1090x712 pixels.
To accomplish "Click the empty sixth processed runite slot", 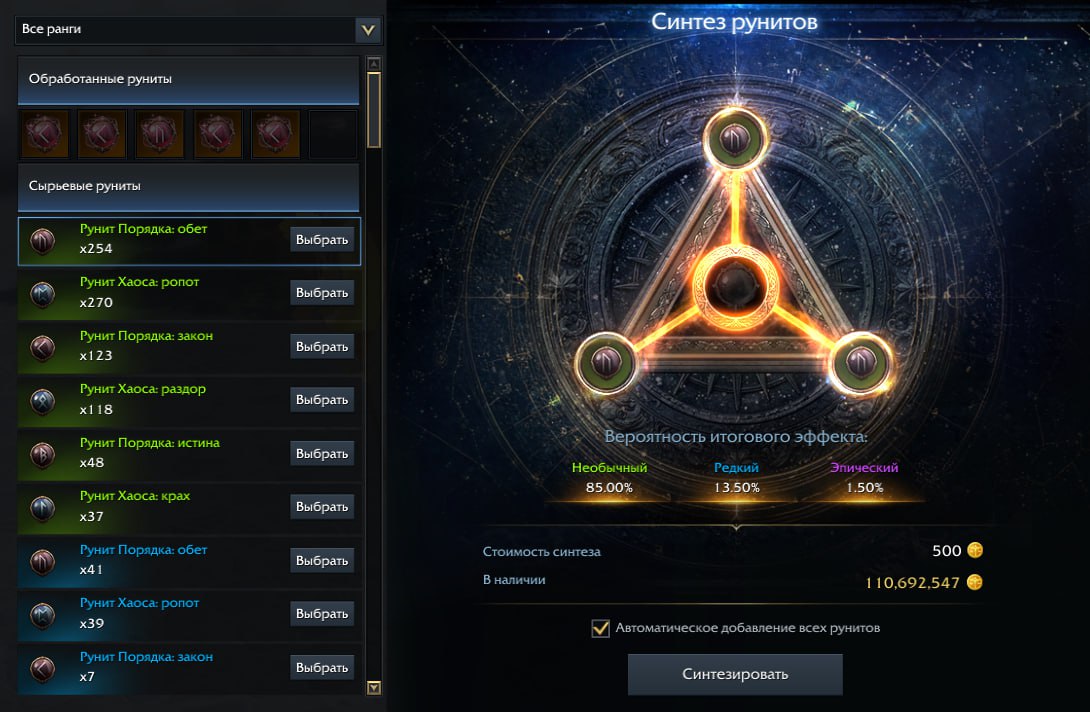I will pos(333,133).
